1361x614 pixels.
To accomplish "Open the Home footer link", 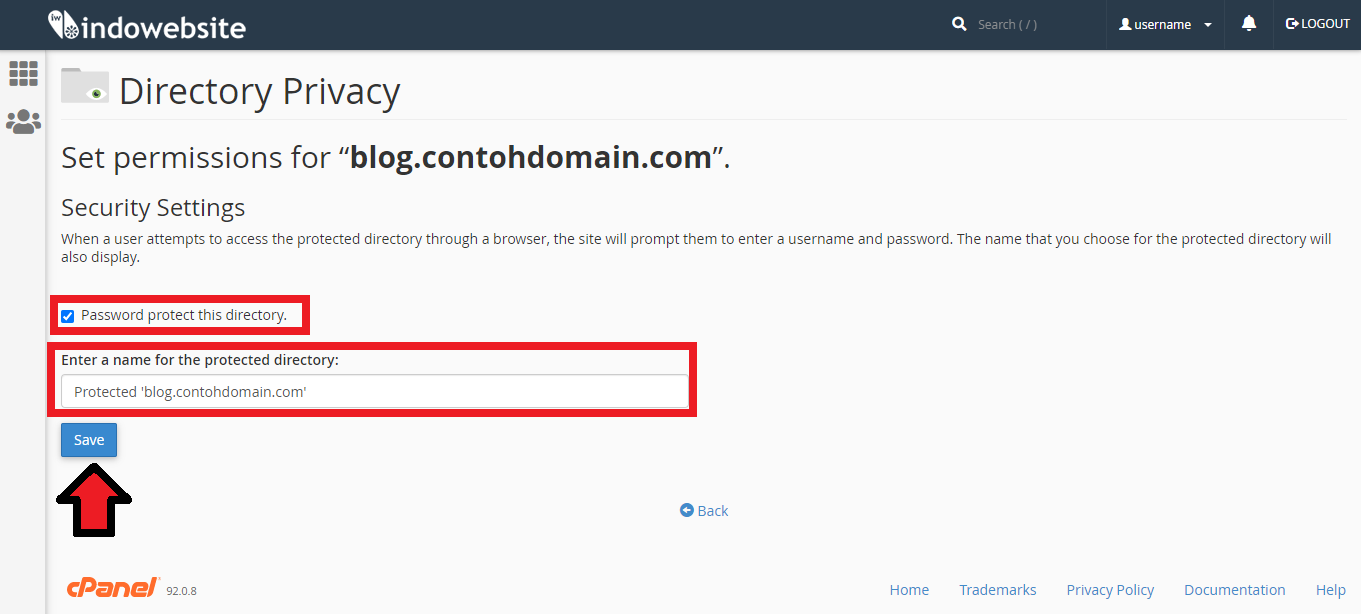I will [909, 590].
